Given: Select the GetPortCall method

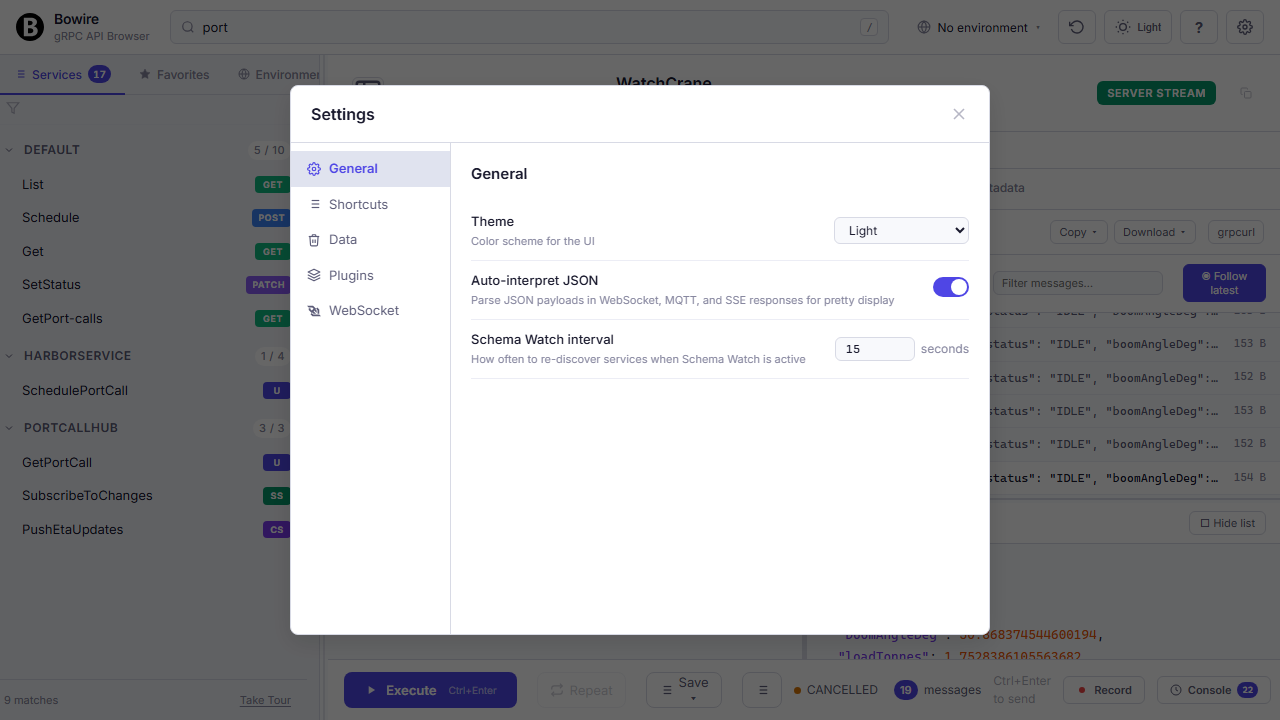Looking at the screenshot, I should tap(145, 463).
